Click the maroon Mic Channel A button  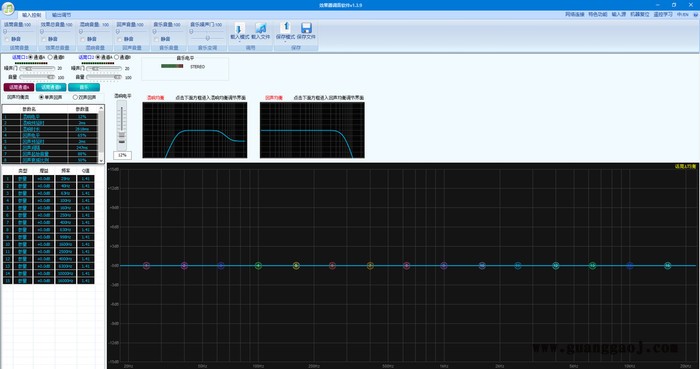click(19, 87)
